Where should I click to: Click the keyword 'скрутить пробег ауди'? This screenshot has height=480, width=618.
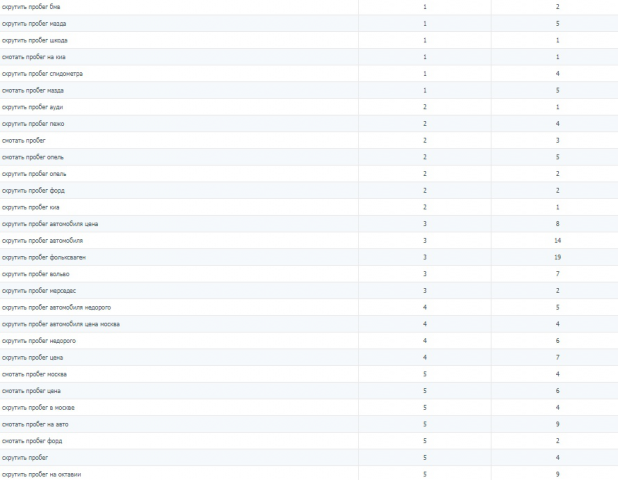[32, 107]
